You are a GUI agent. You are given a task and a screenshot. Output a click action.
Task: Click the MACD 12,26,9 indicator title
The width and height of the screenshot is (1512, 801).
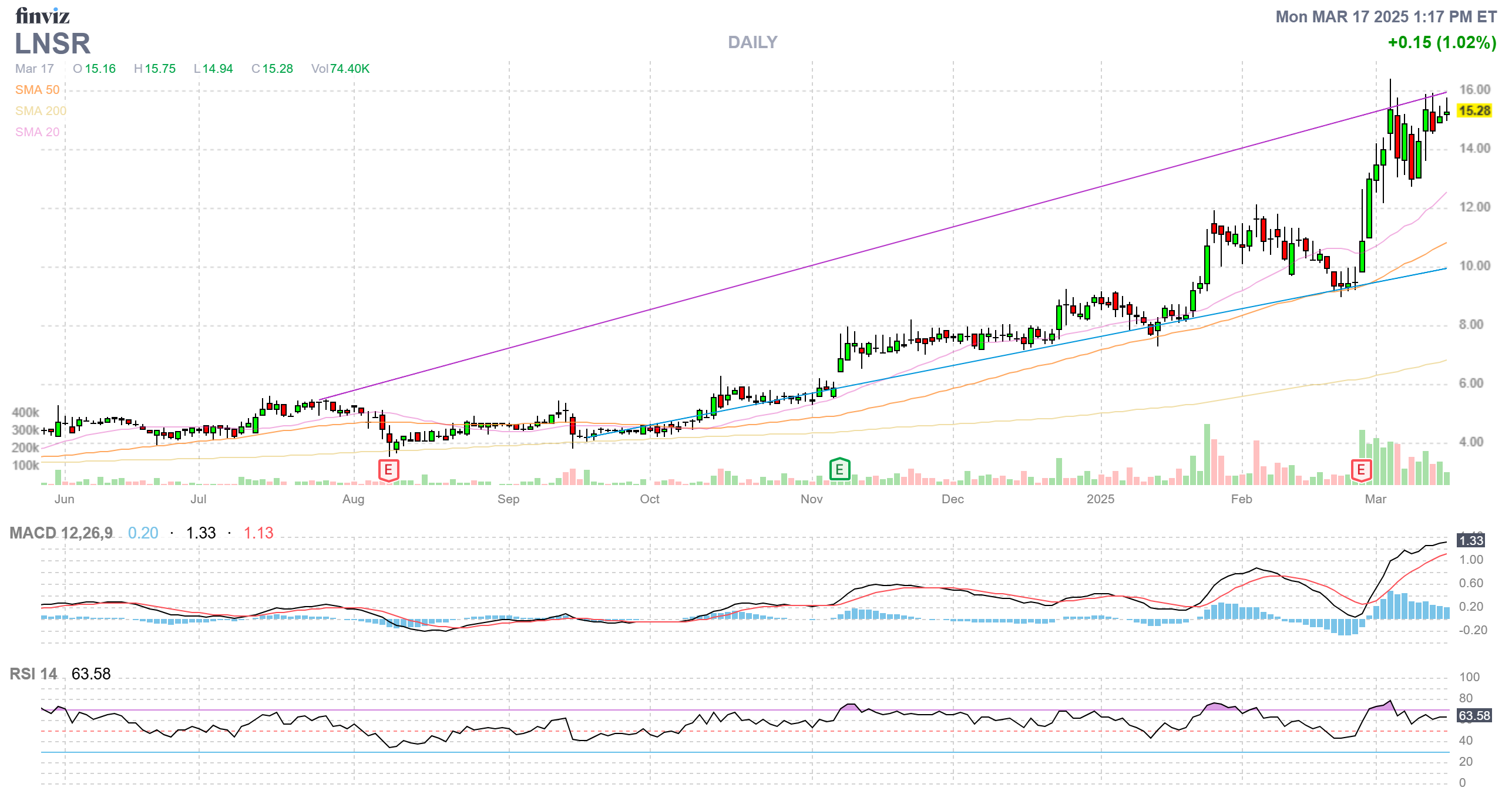pyautogui.click(x=61, y=533)
